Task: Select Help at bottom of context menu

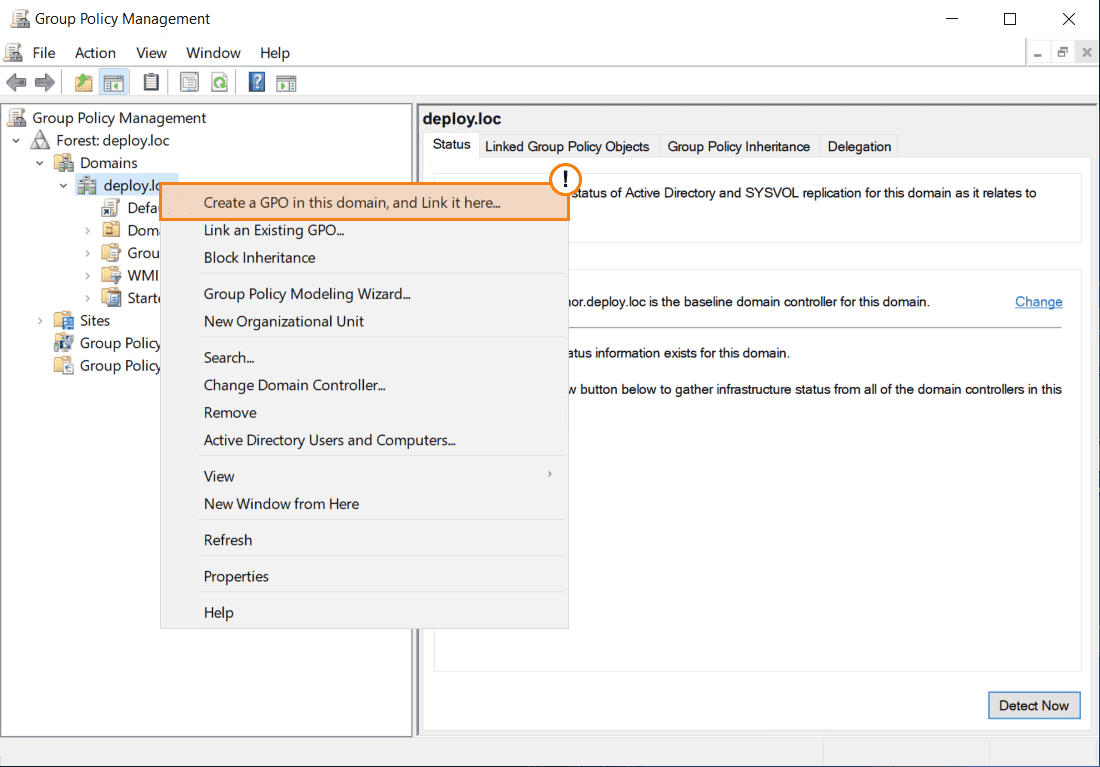Action: click(x=364, y=613)
